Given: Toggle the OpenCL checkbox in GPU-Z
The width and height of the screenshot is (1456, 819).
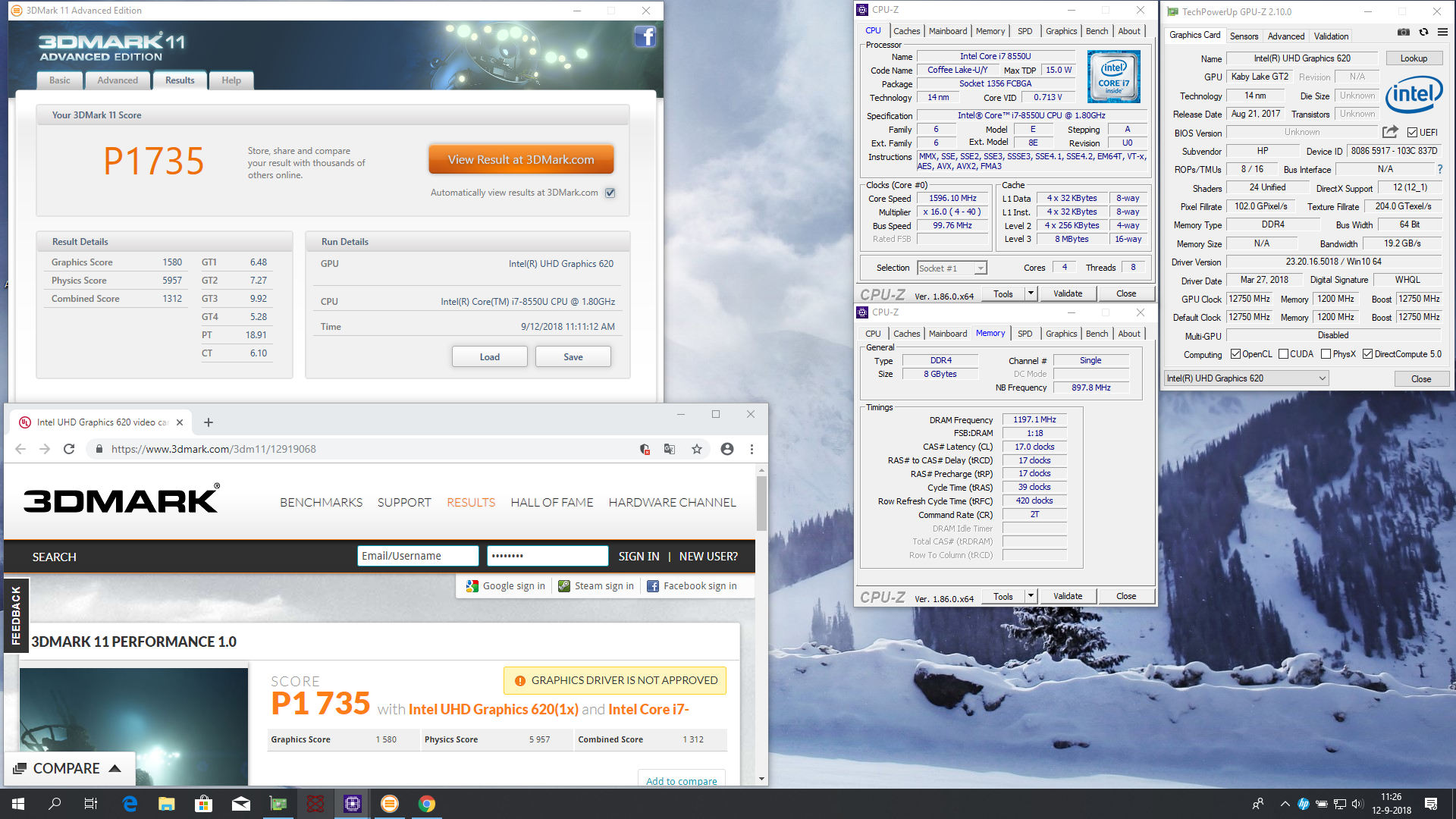Looking at the screenshot, I should pyautogui.click(x=1235, y=354).
